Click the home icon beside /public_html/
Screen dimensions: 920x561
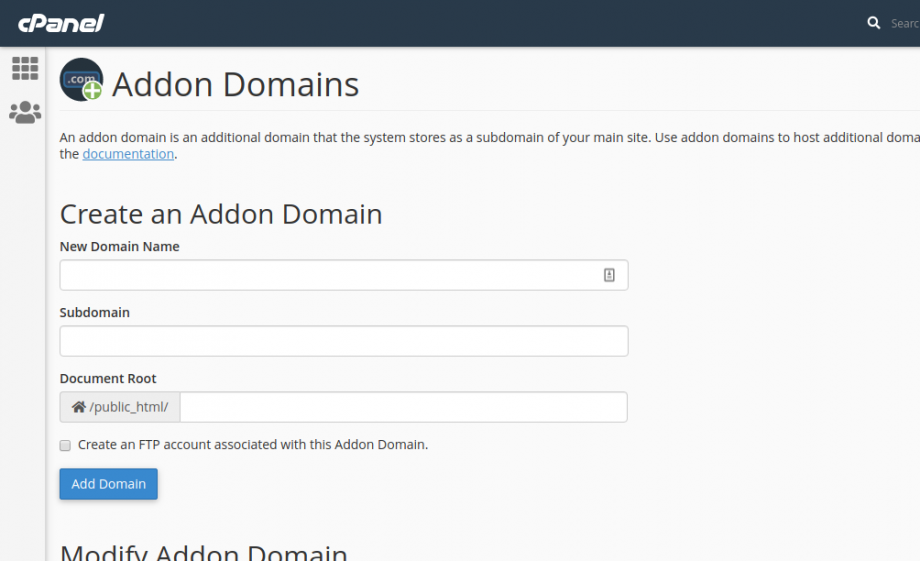[78, 407]
